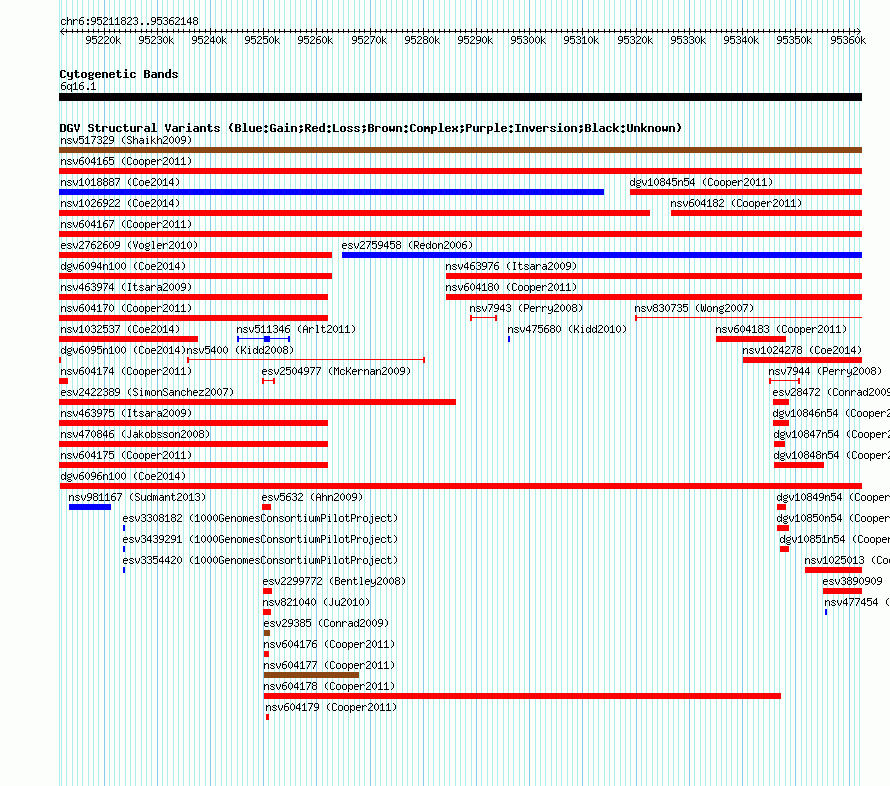Click the nsv511346 (Arlt2011) label
The image size is (890, 786).
pos(296,329)
